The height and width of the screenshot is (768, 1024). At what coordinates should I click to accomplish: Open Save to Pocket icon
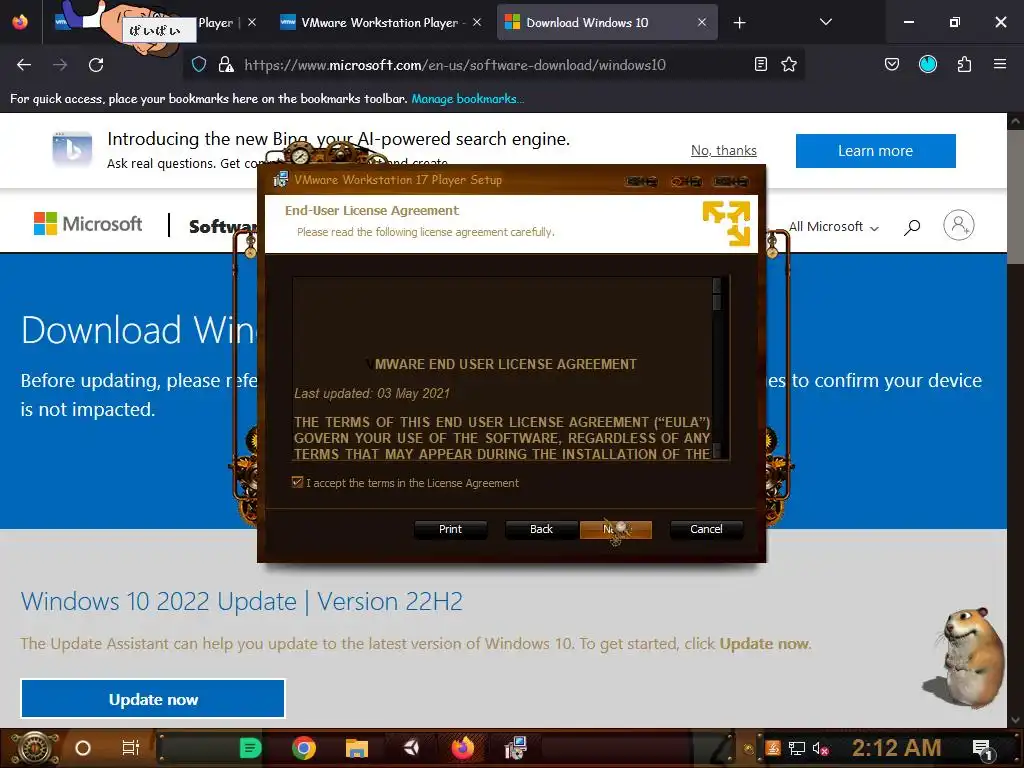(891, 64)
